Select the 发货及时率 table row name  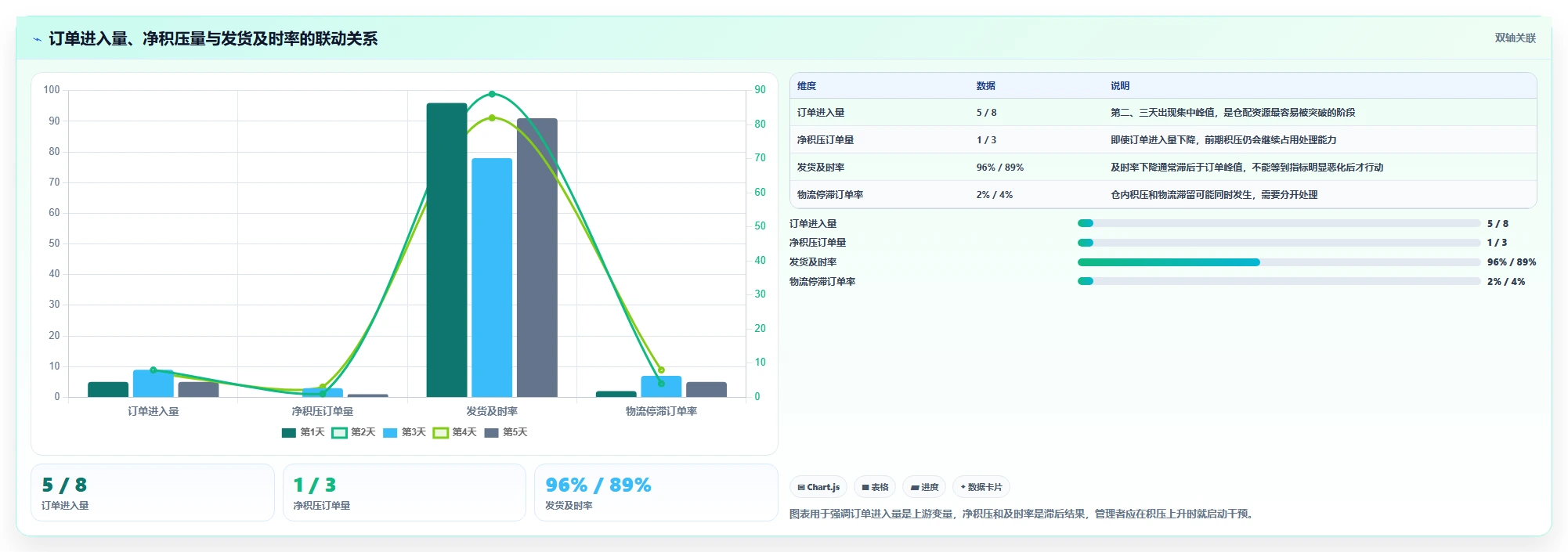[x=821, y=168]
